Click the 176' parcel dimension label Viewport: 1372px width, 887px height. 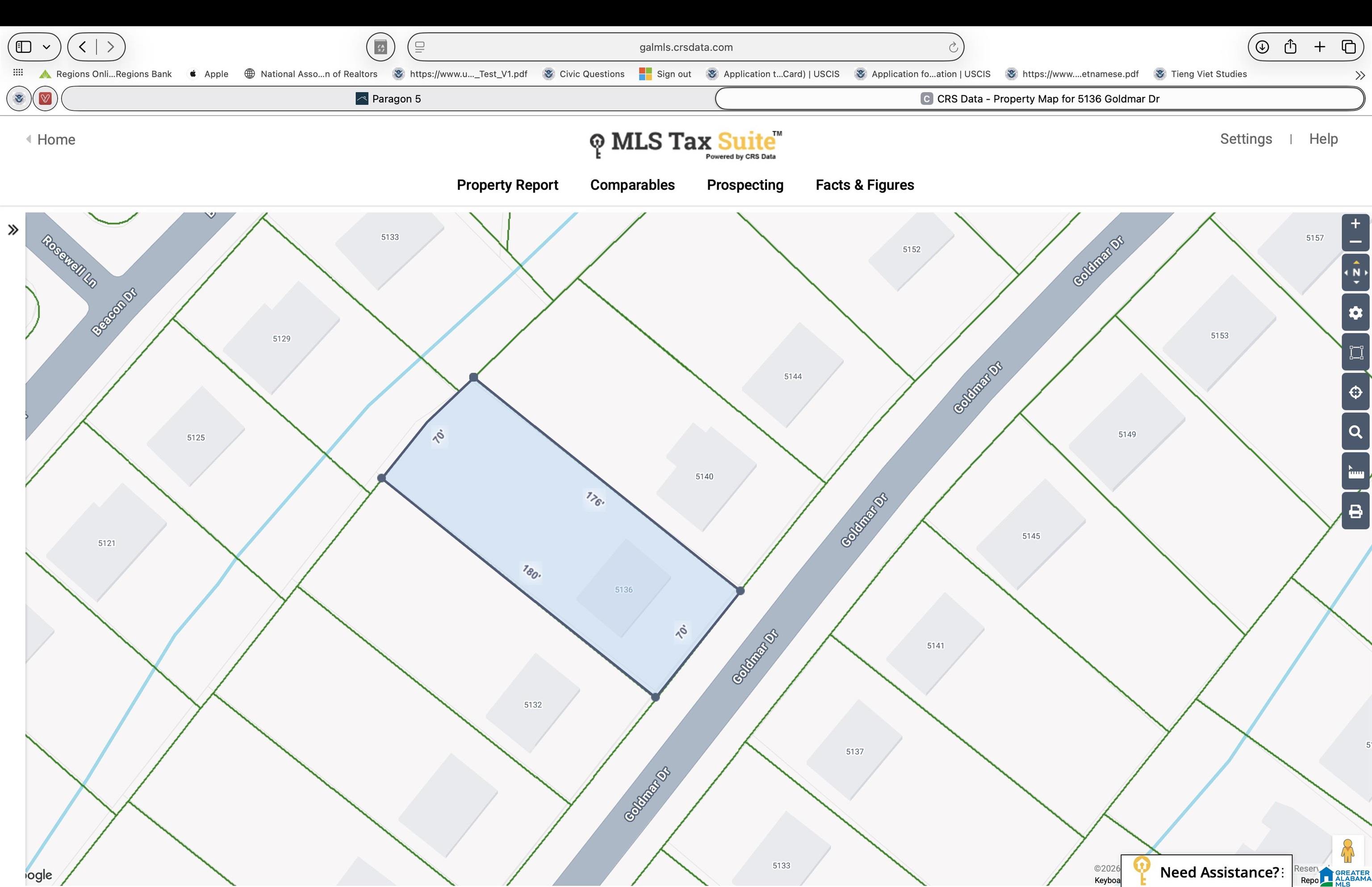(x=595, y=500)
